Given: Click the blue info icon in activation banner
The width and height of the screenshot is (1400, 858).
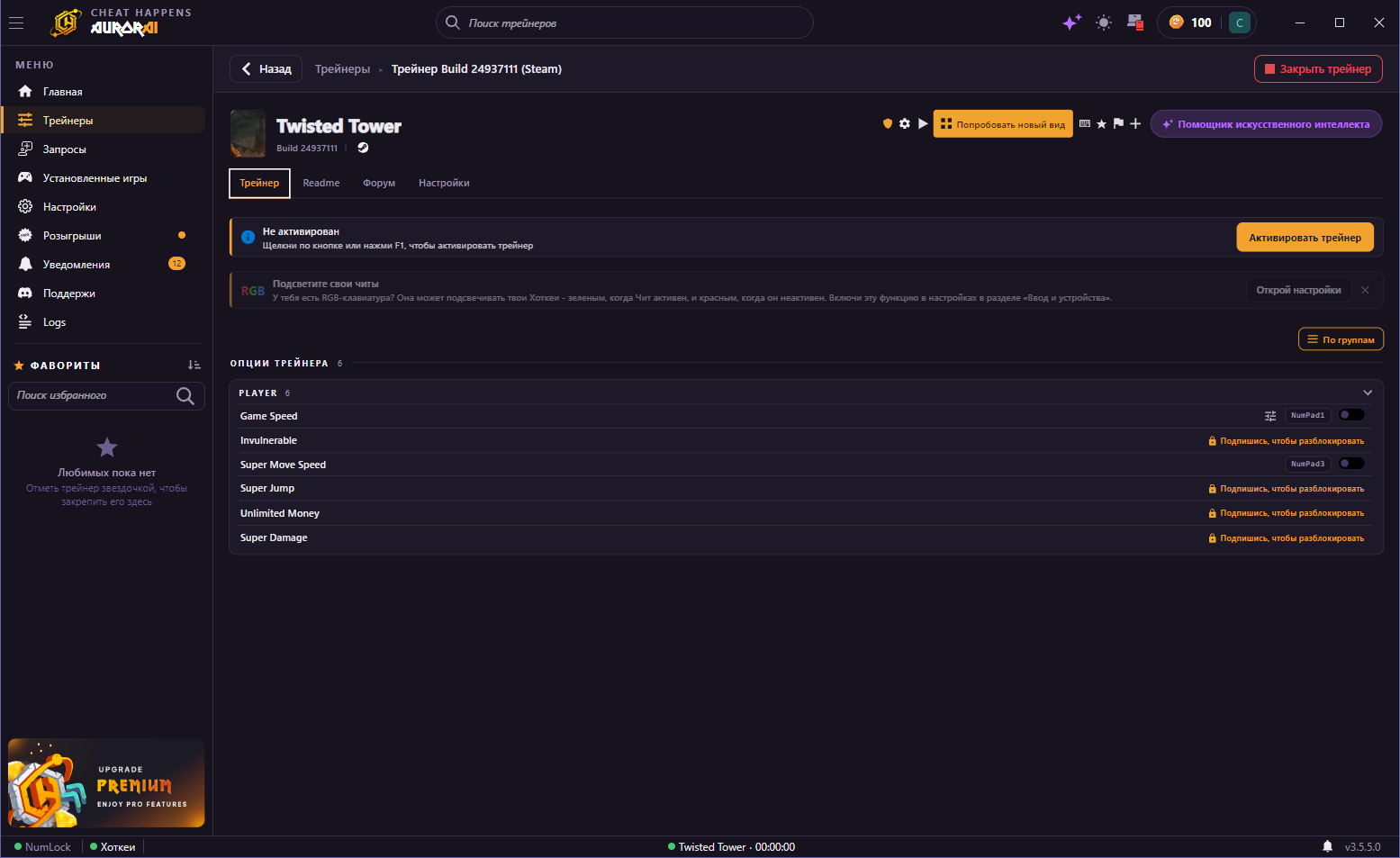Looking at the screenshot, I should (x=248, y=238).
